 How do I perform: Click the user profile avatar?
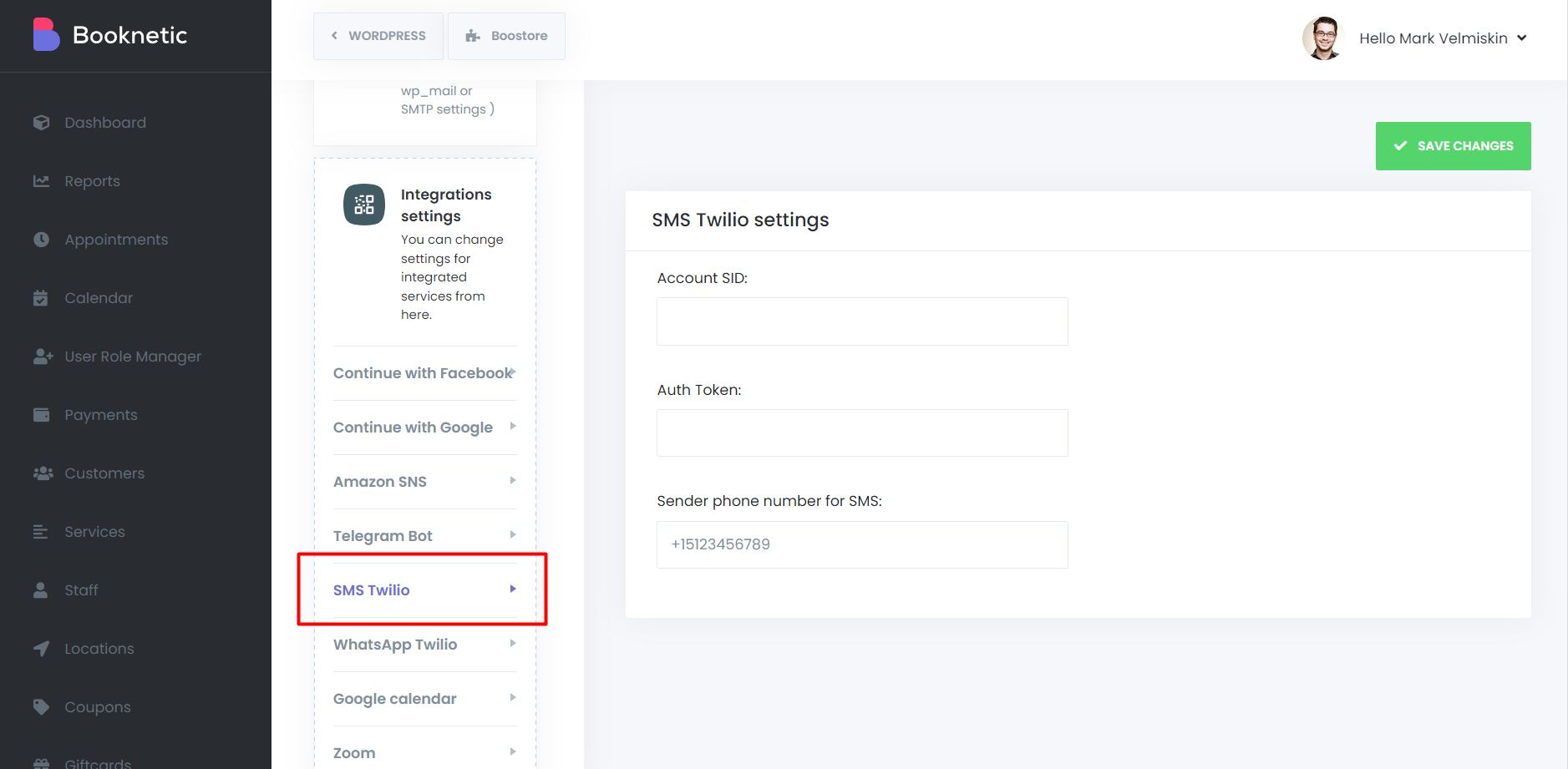(x=1322, y=38)
